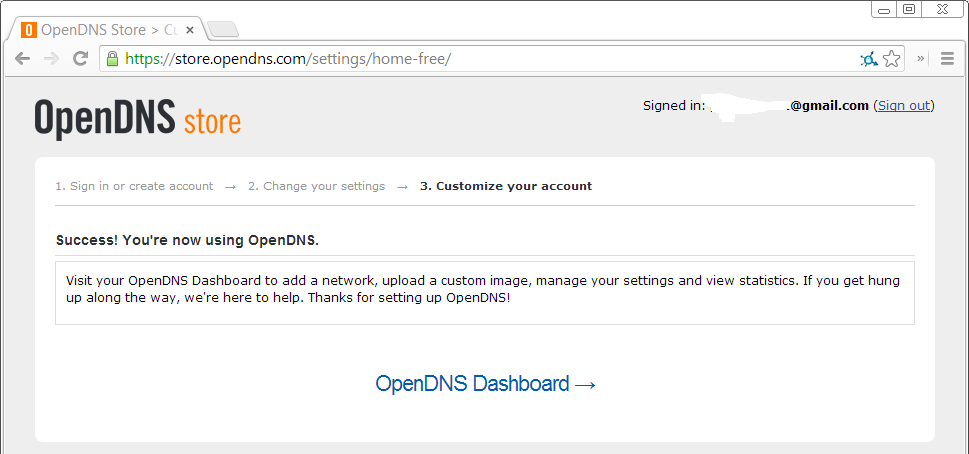Minimize the browser window
Screen dimensions: 969x454
pyautogui.click(x=884, y=9)
